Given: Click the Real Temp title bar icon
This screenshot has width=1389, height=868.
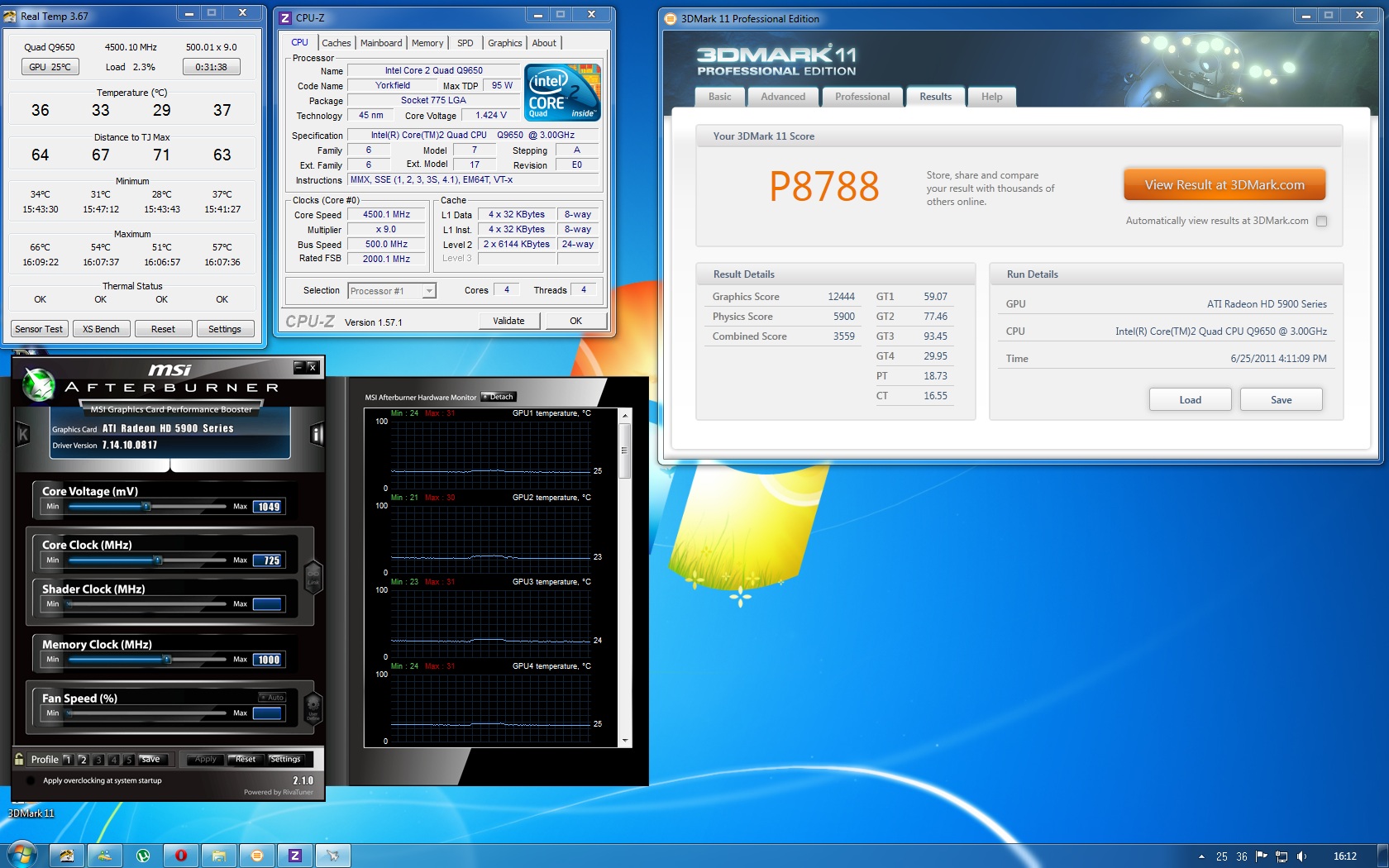Looking at the screenshot, I should tap(10, 16).
